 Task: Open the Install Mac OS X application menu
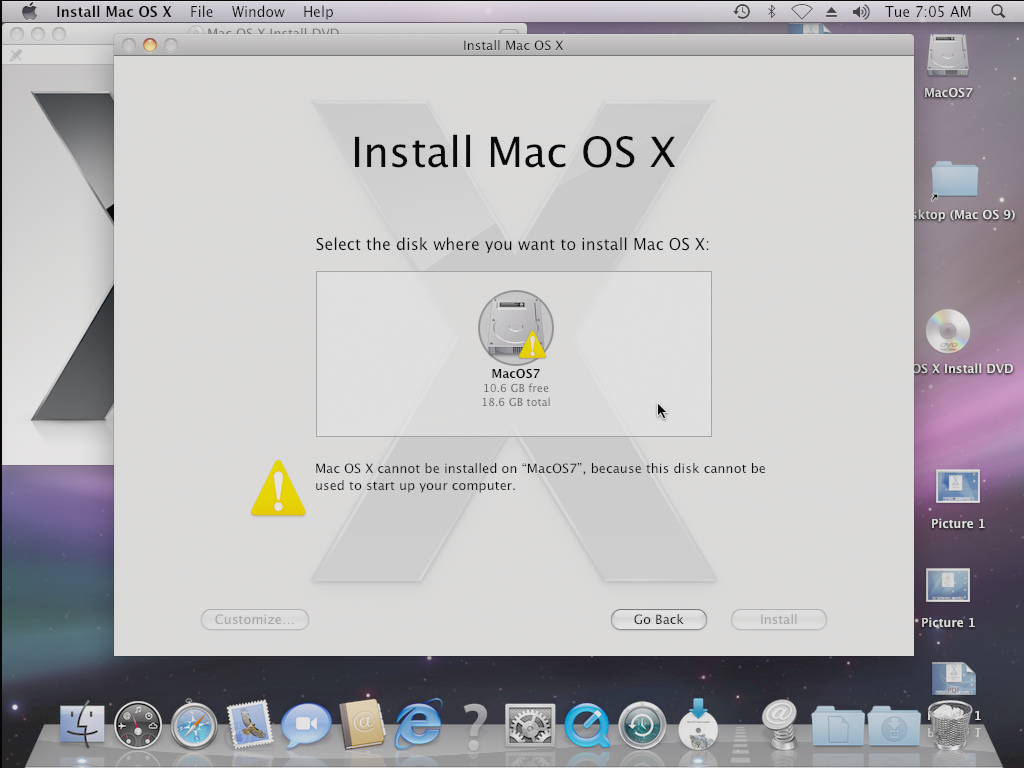(x=114, y=11)
